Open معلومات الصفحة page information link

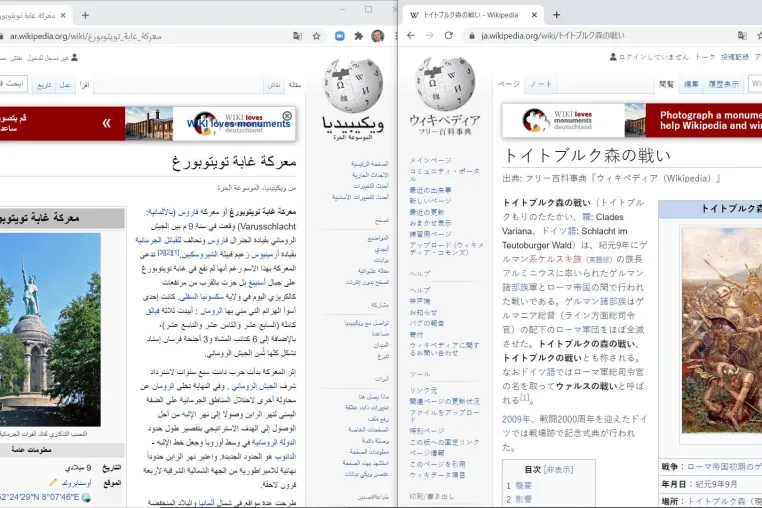click(369, 452)
